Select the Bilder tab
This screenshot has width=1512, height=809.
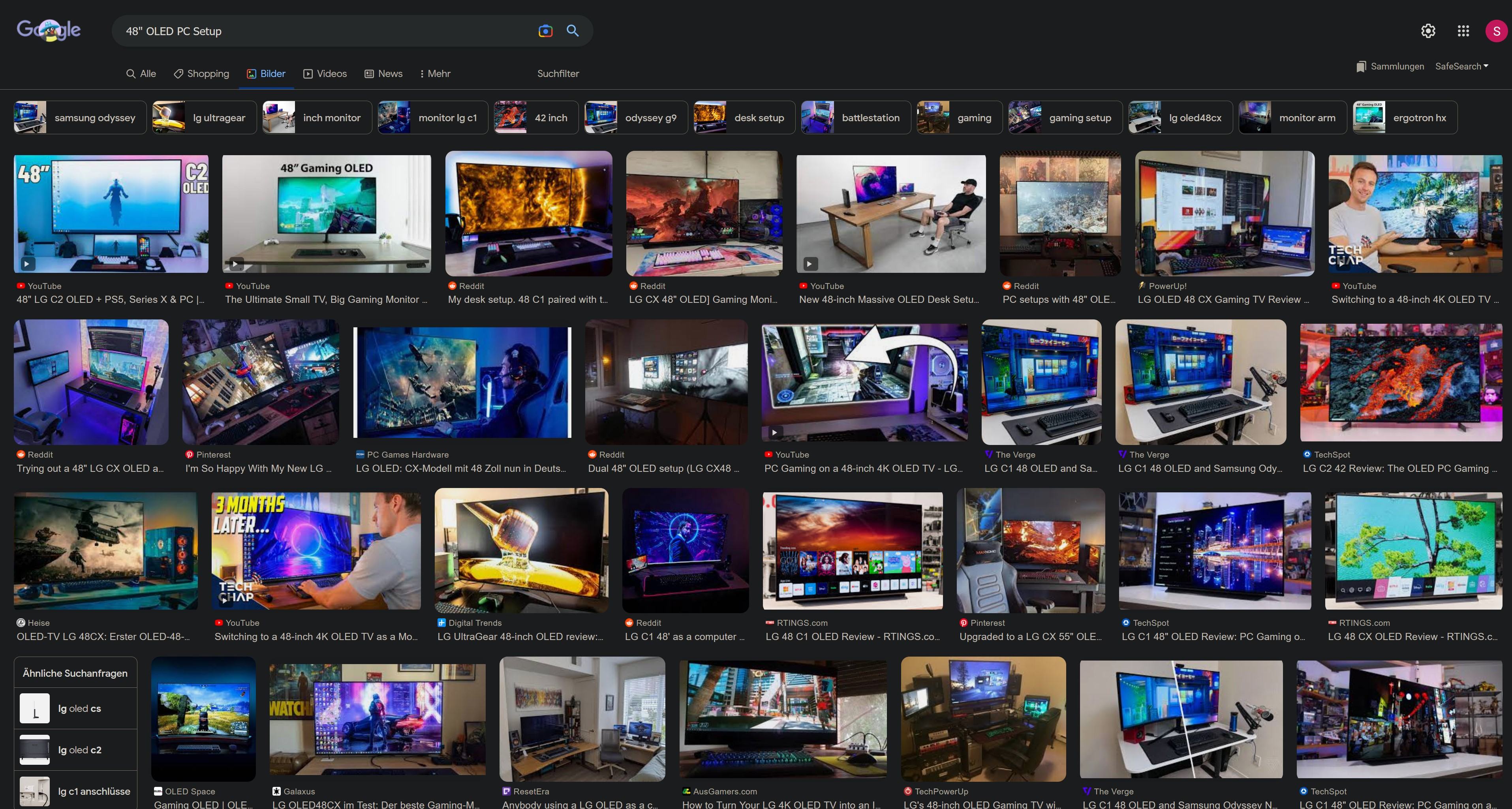[266, 73]
